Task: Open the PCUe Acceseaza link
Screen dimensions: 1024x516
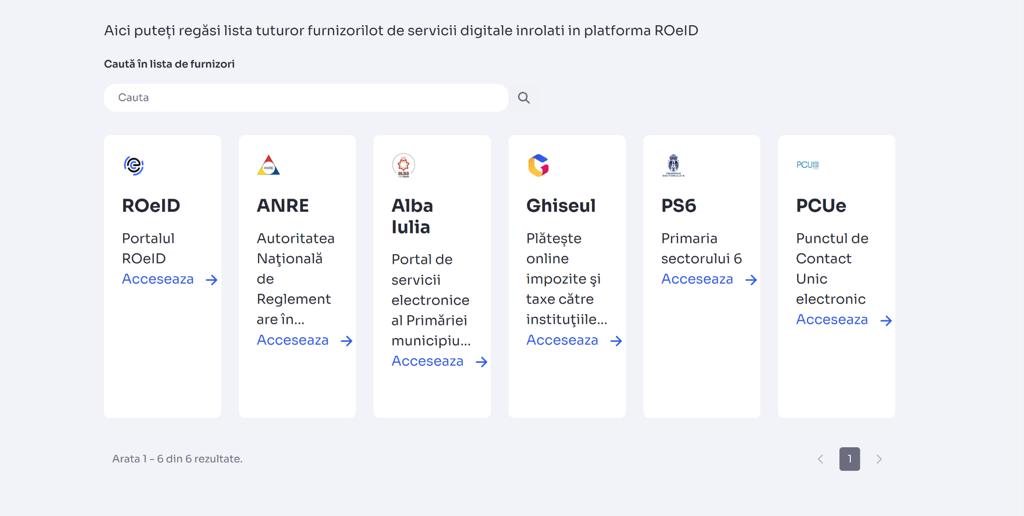Action: (x=832, y=319)
